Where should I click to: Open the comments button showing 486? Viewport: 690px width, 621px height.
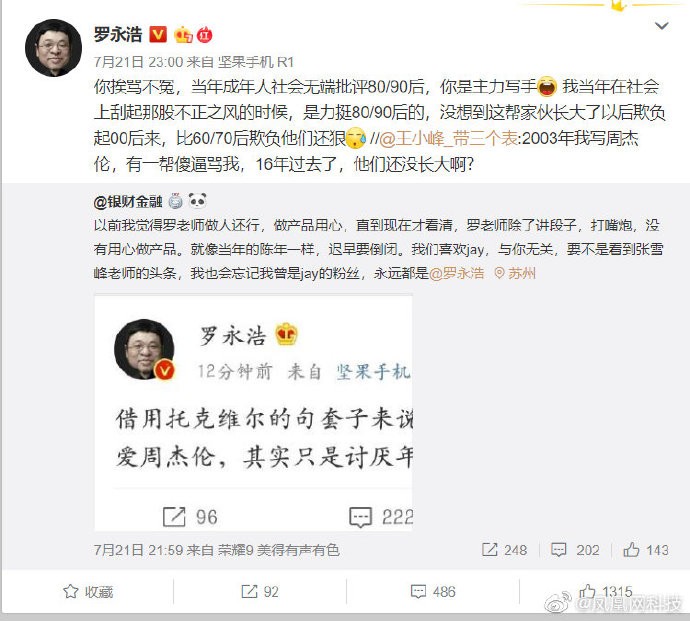433,592
